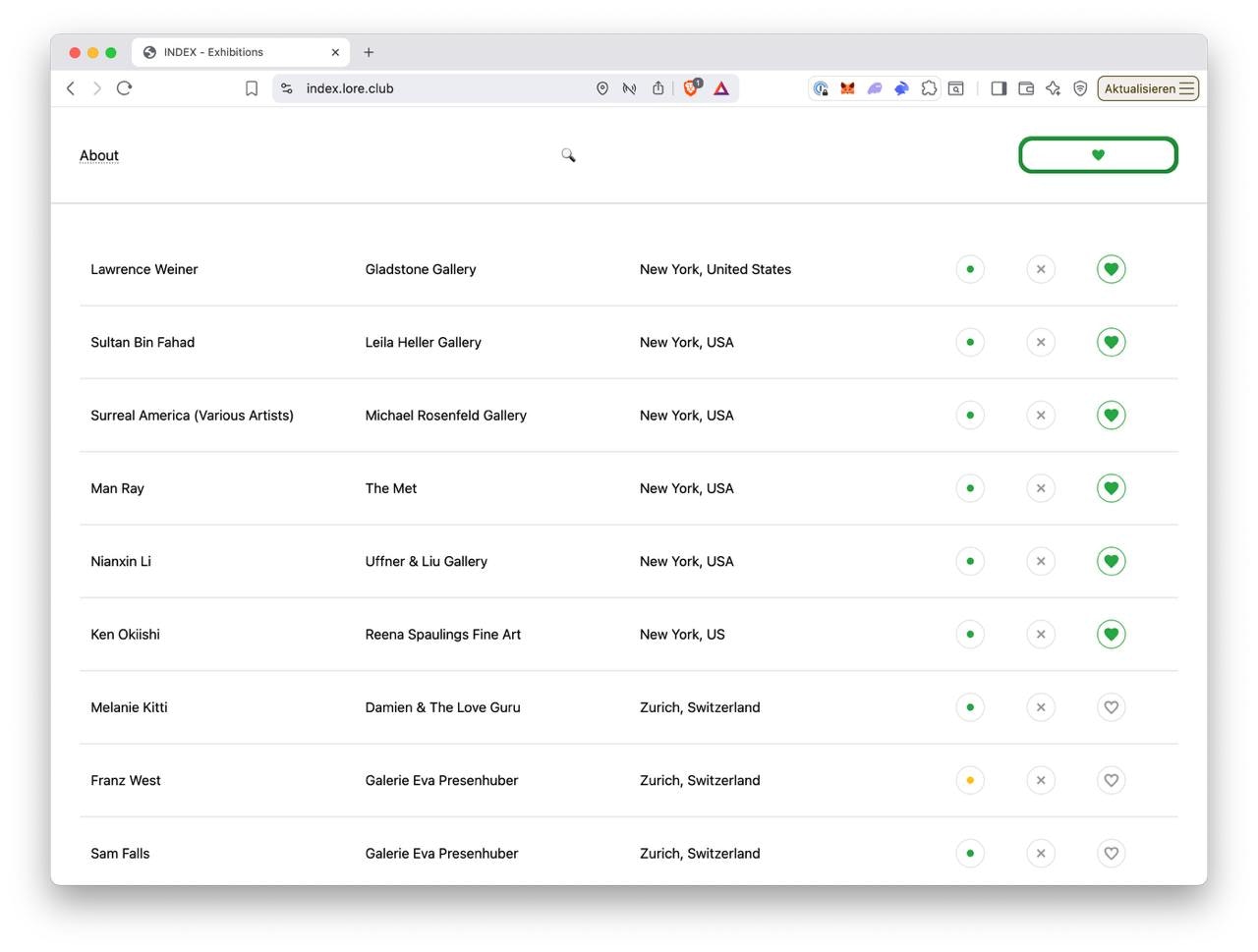
Task: Open Leo AI sparkle icon
Action: coord(1054,88)
